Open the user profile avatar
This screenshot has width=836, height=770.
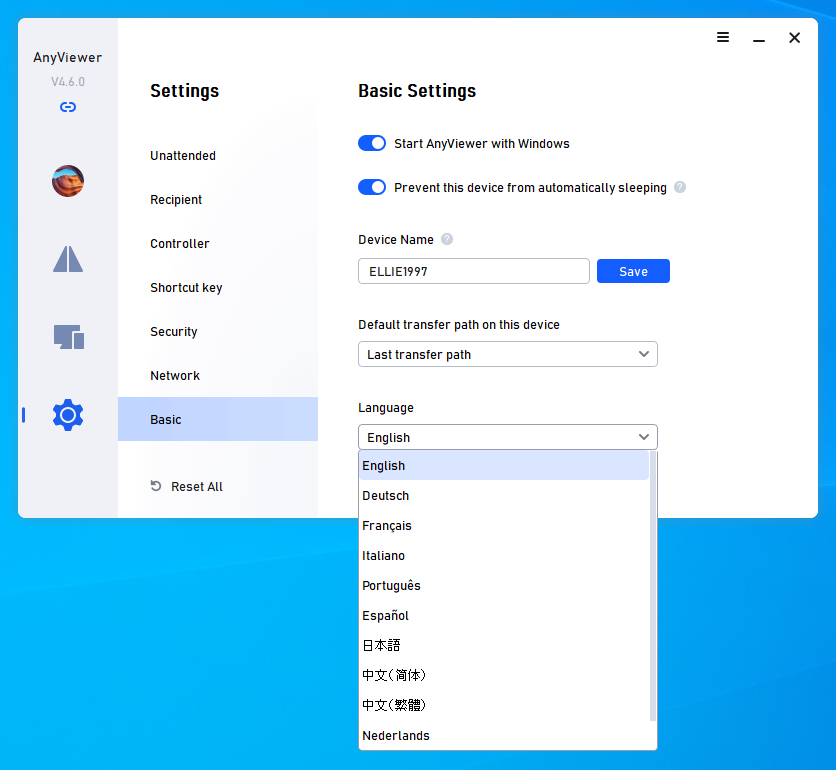click(x=68, y=181)
